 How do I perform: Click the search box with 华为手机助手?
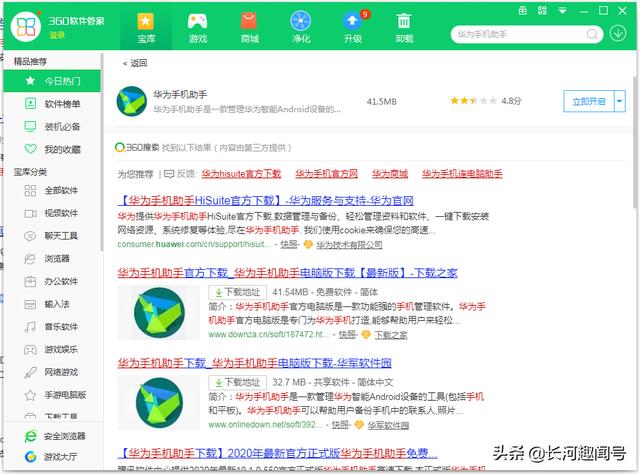coord(519,34)
